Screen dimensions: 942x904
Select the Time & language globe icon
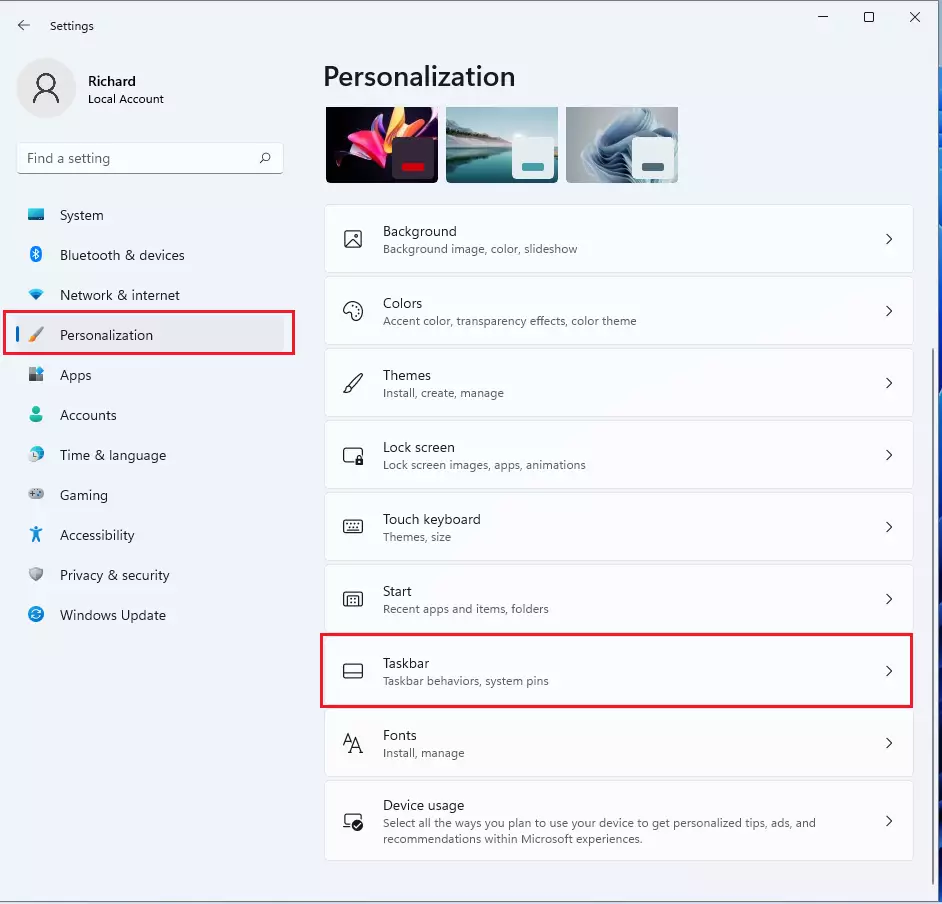pyautogui.click(x=36, y=454)
